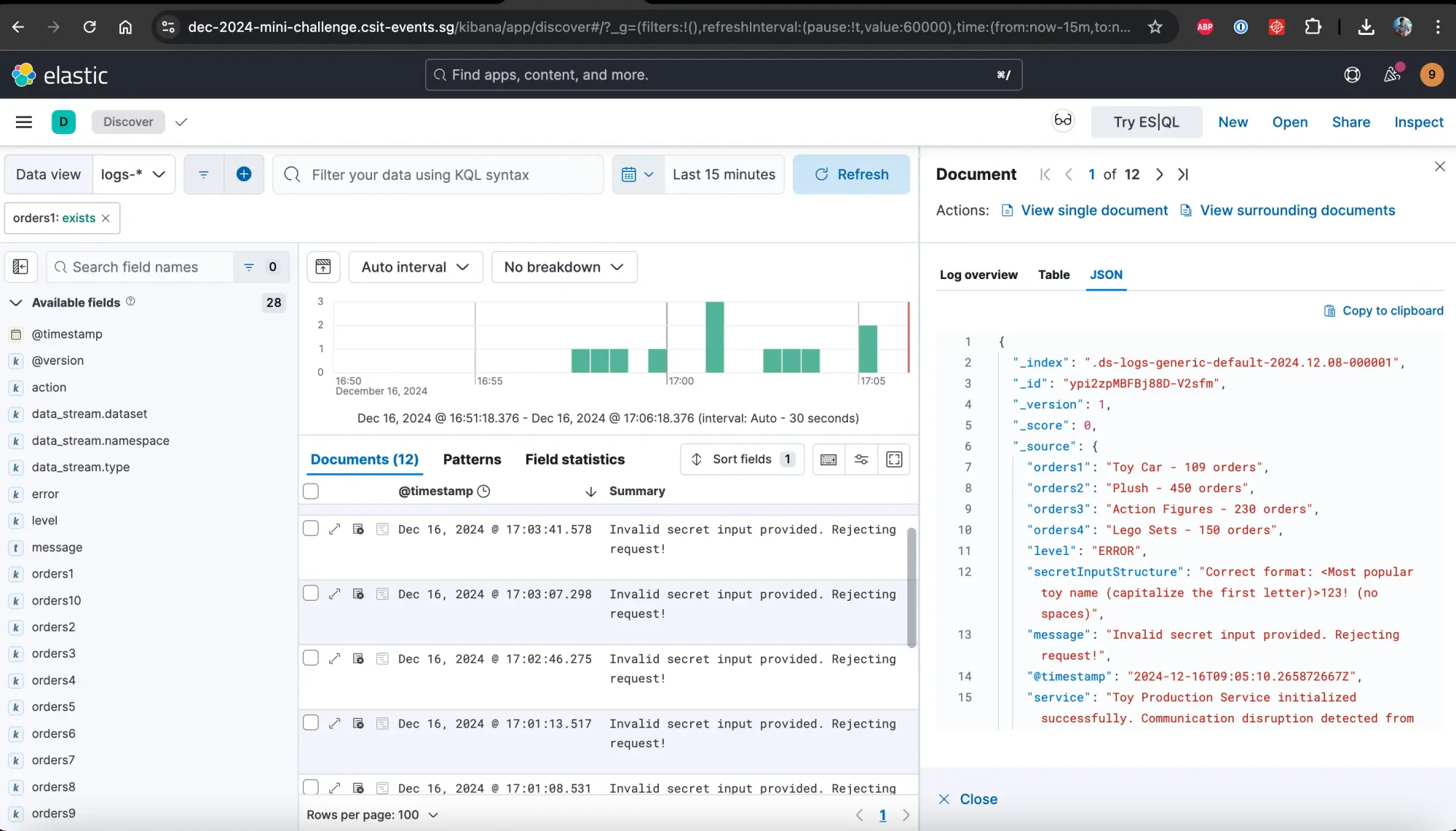This screenshot has height=831, width=1456.
Task: Reload the page with browser refresh icon
Action: (x=90, y=27)
